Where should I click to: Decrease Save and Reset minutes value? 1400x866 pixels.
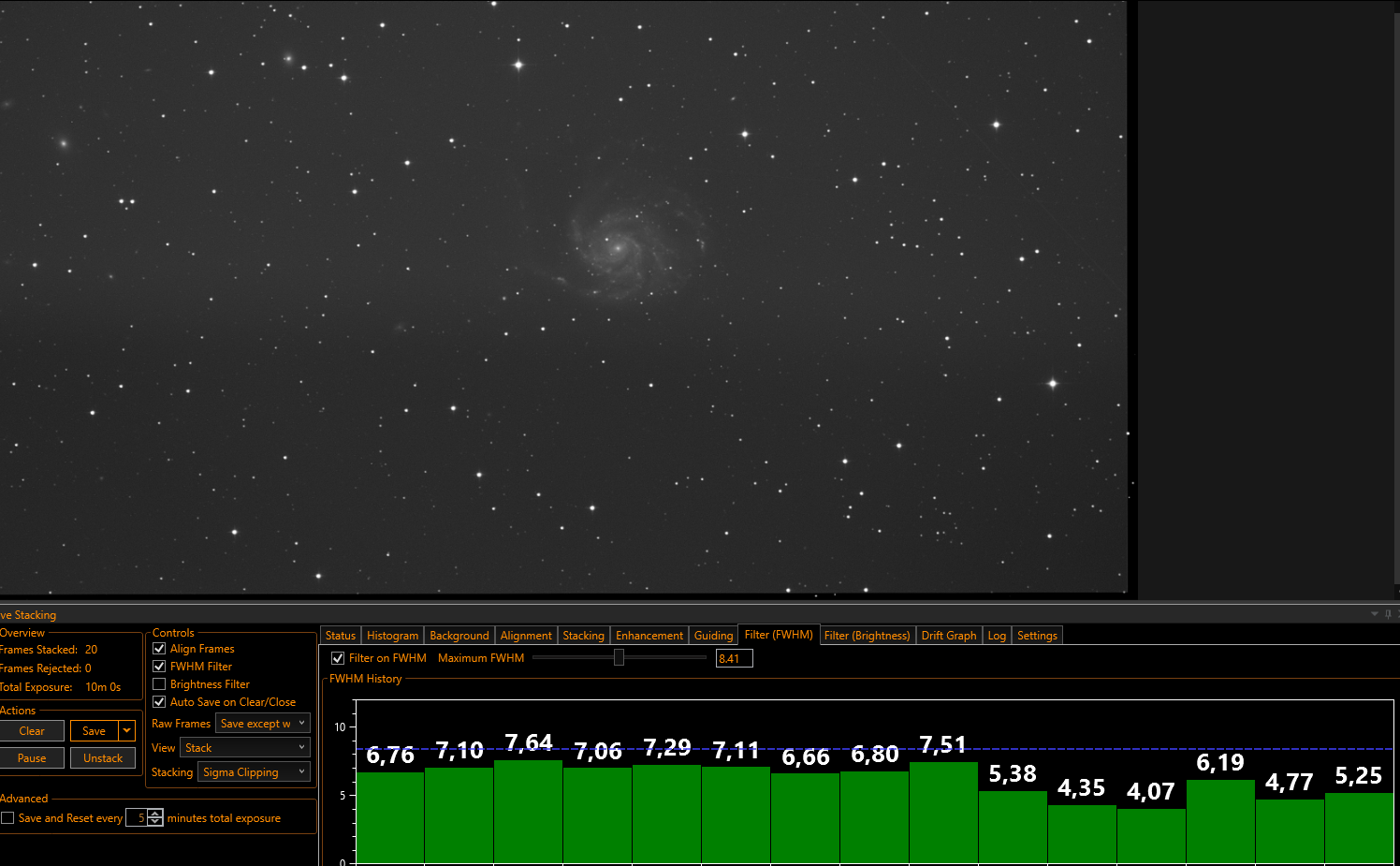[x=155, y=822]
